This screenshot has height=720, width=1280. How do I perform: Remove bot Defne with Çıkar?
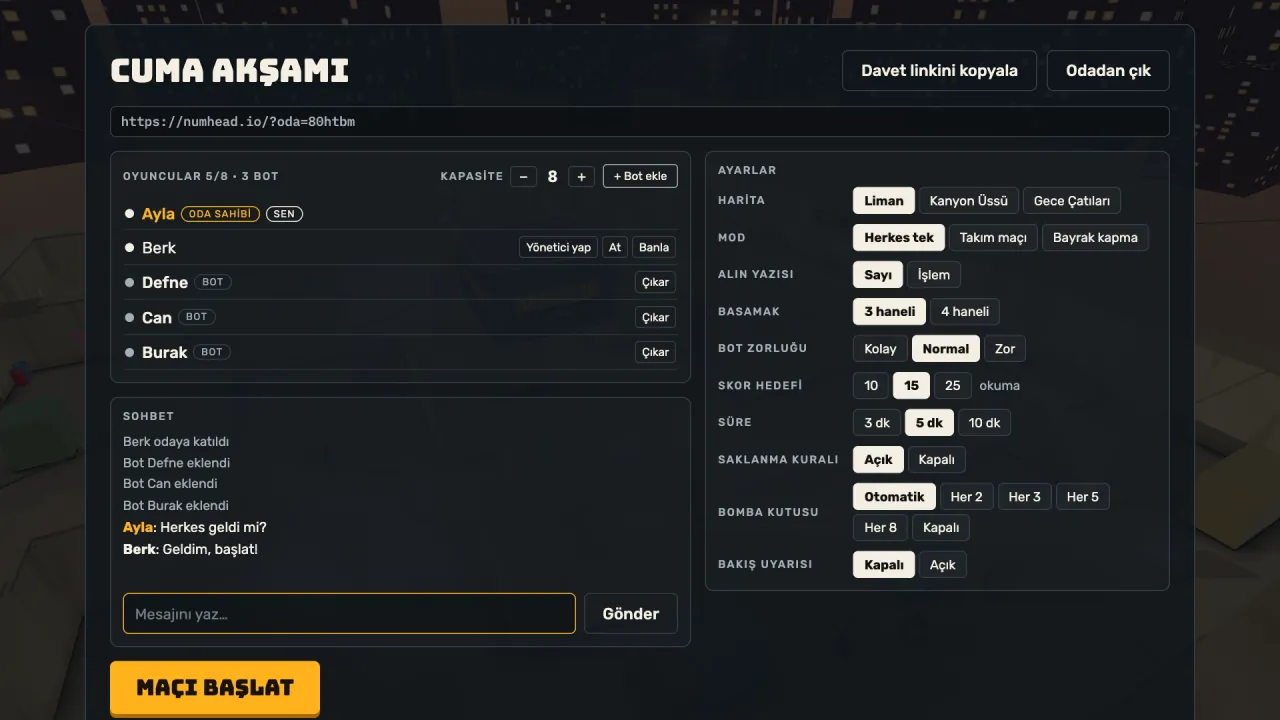click(655, 282)
